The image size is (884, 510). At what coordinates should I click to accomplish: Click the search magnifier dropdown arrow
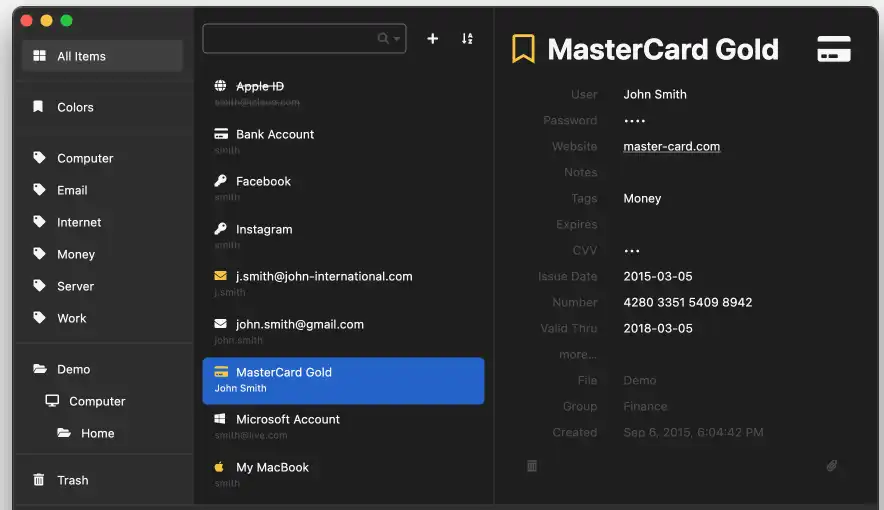point(397,39)
